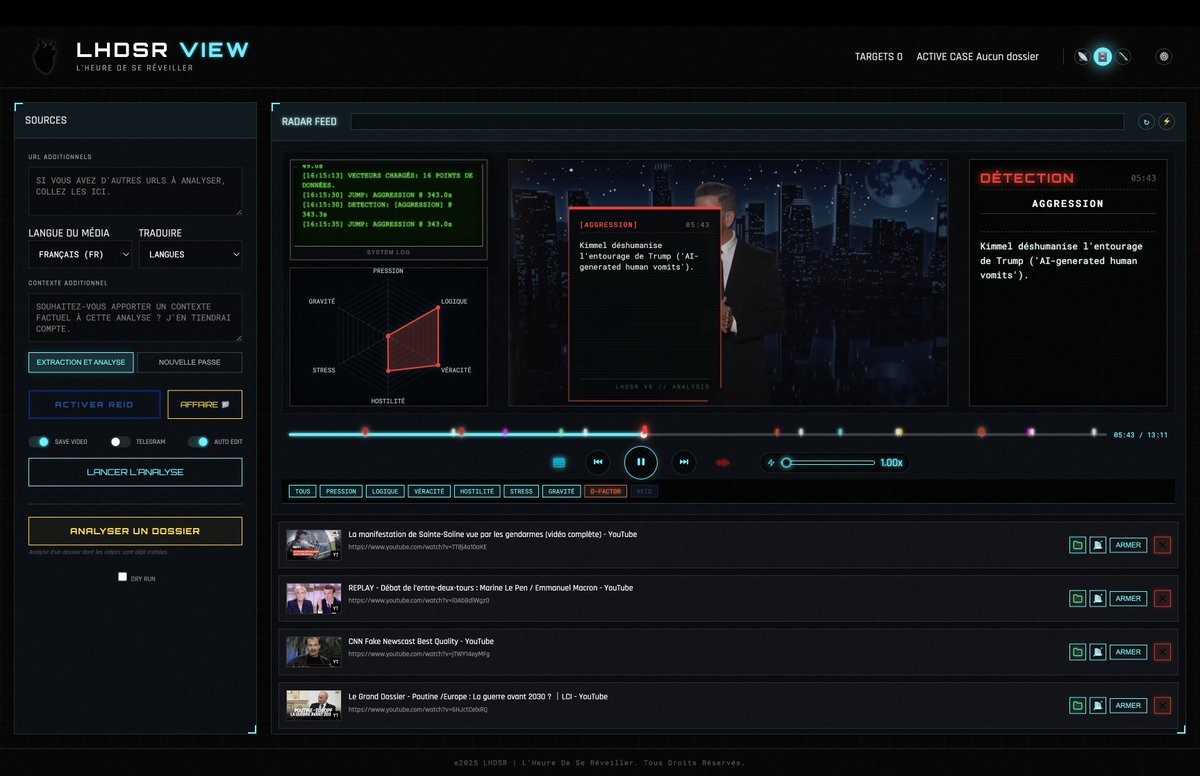Check the DRY RUN checkbox
Image resolution: width=1200 pixels, height=776 pixels.
tap(122, 577)
